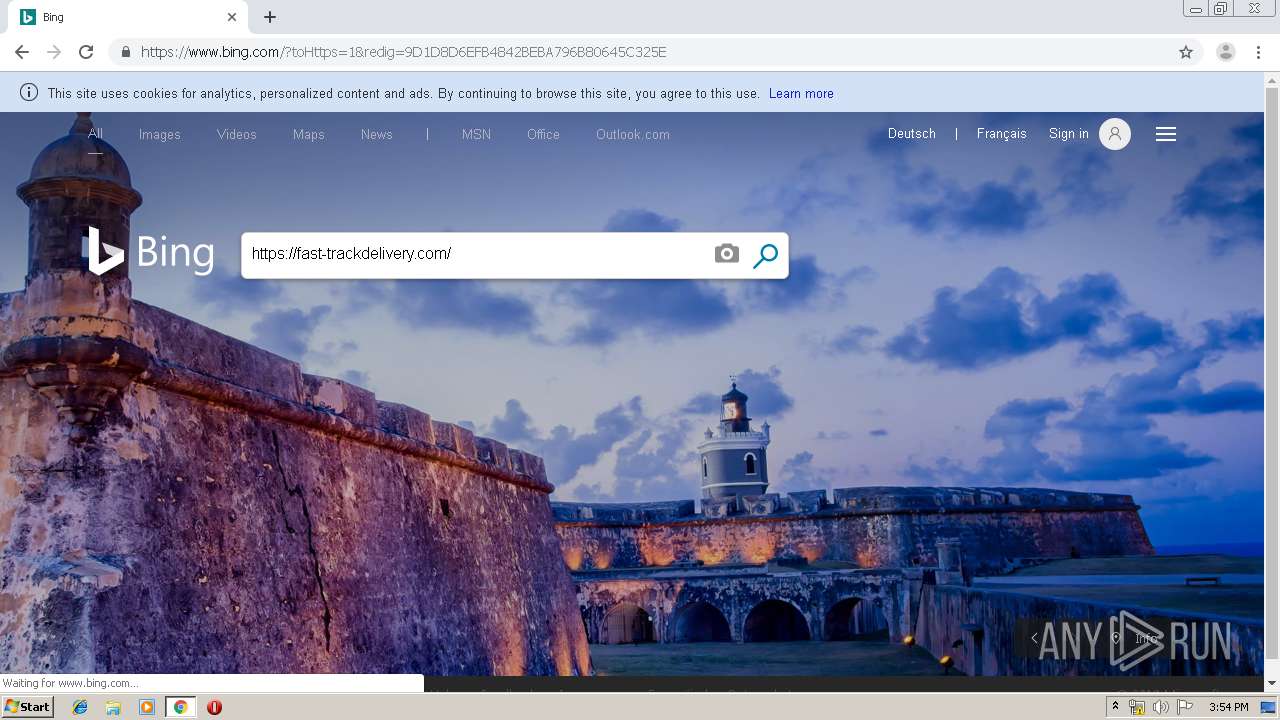This screenshot has width=1280, height=720.
Task: Show previous background image arrow
Action: coord(1034,638)
